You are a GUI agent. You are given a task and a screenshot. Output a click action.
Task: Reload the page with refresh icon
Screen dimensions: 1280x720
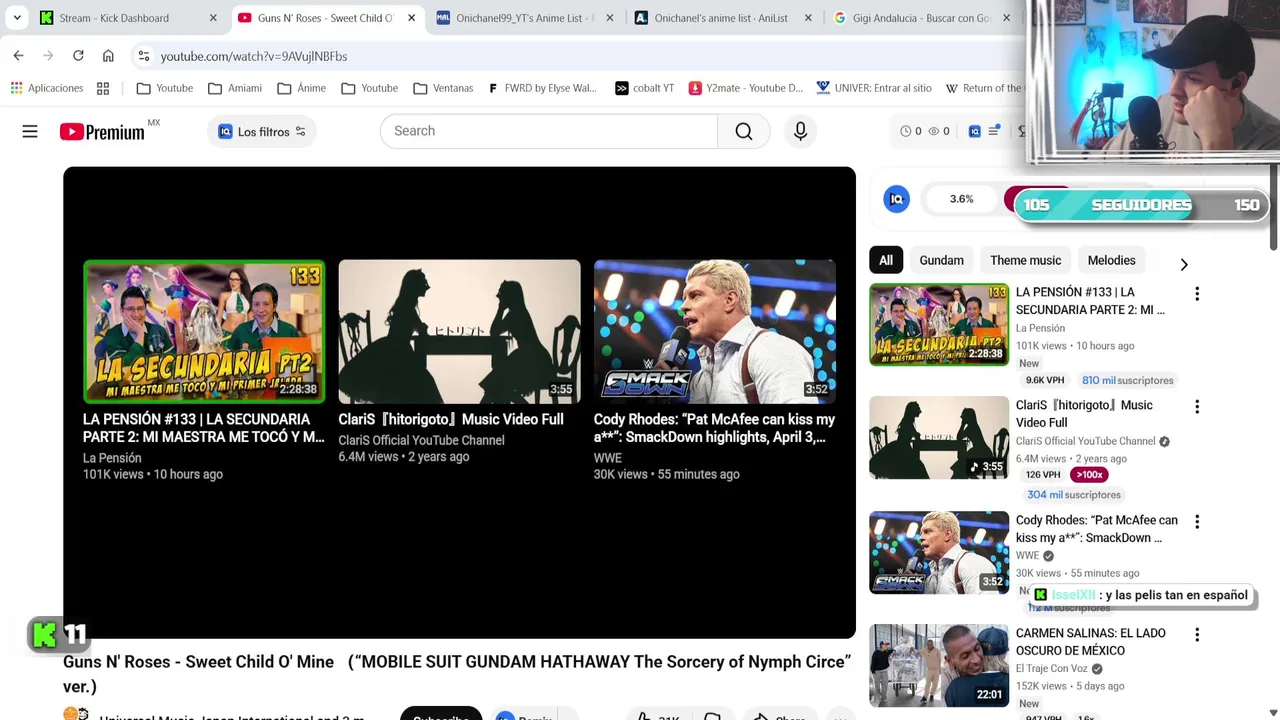(x=78, y=56)
